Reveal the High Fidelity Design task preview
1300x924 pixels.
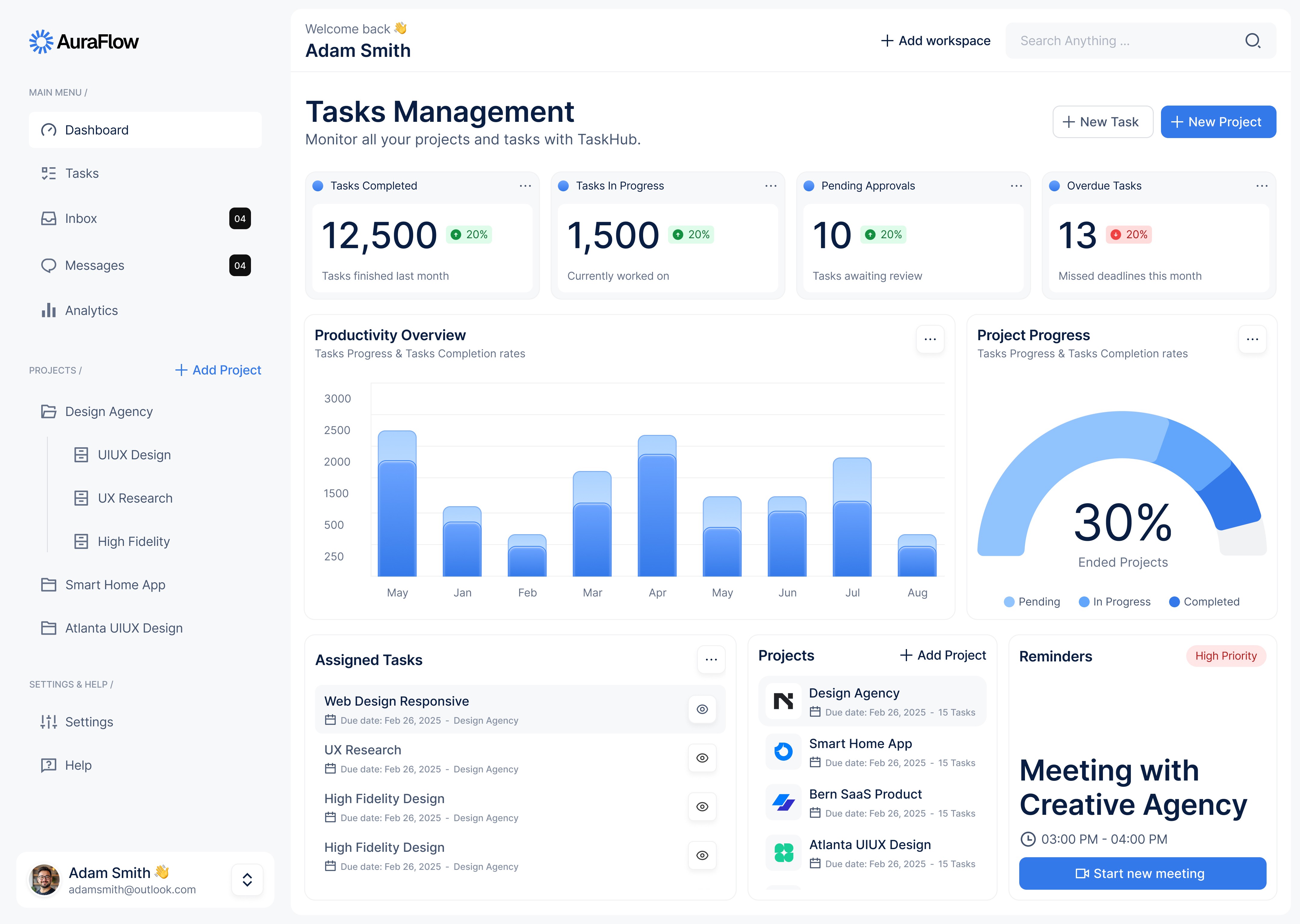tap(702, 806)
